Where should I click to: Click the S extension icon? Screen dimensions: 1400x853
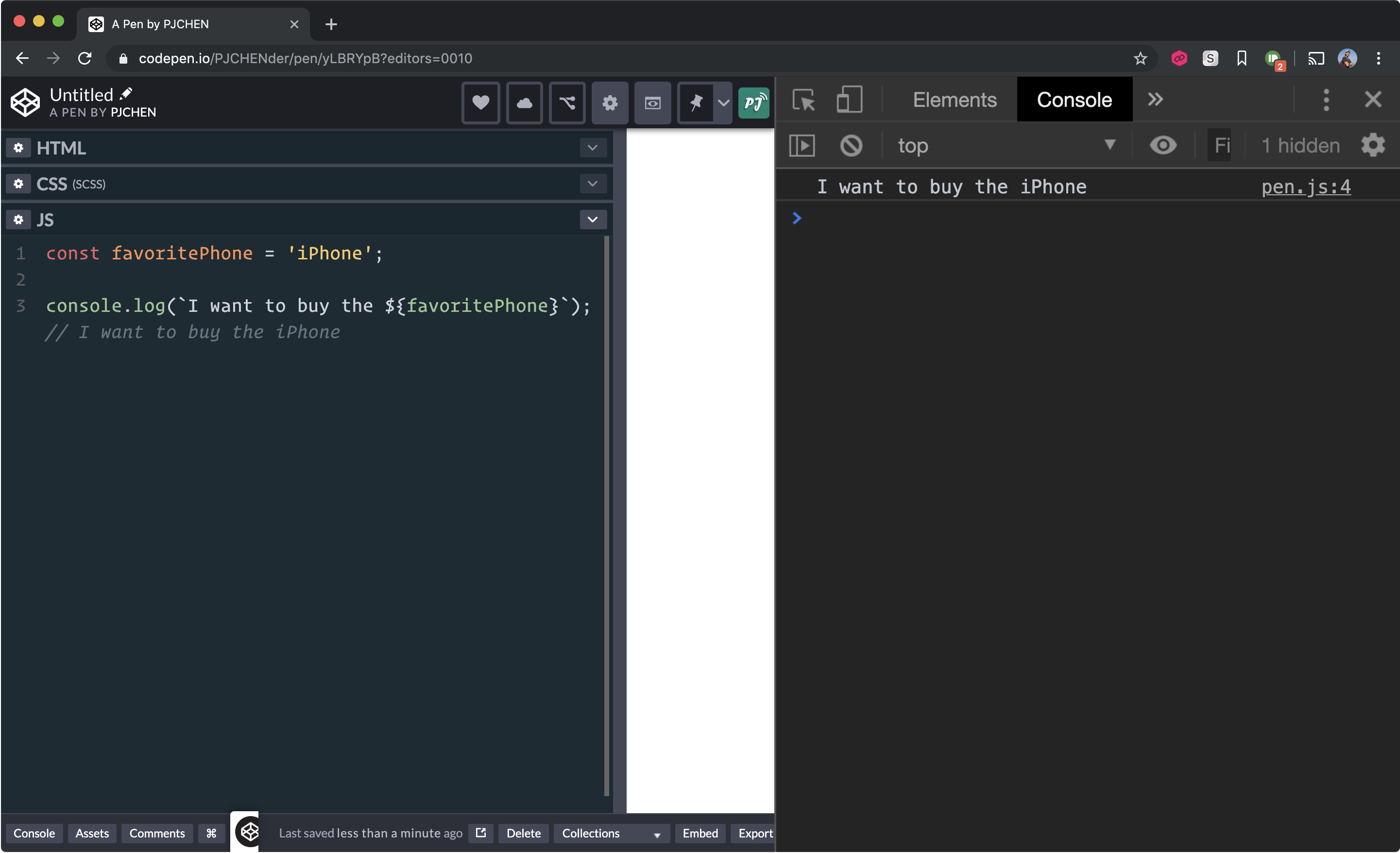click(1210, 58)
